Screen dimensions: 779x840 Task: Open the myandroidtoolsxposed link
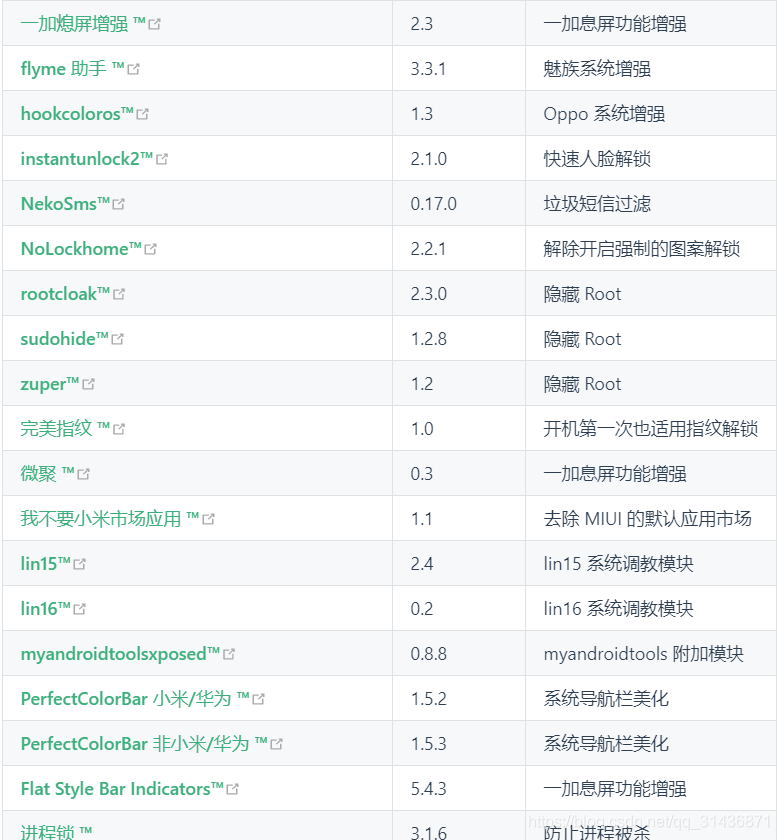click(x=128, y=654)
